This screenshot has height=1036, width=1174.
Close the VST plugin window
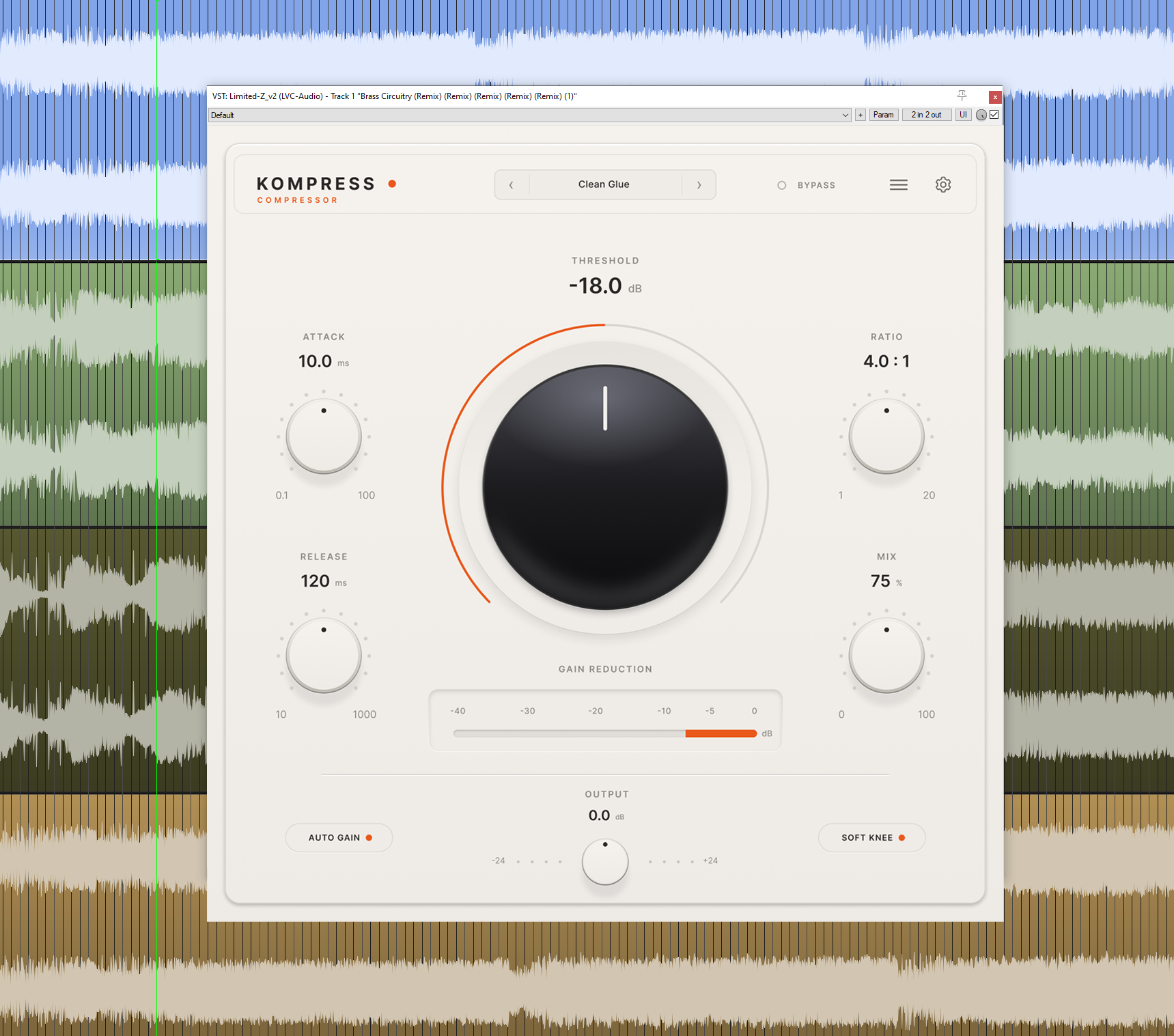(995, 97)
